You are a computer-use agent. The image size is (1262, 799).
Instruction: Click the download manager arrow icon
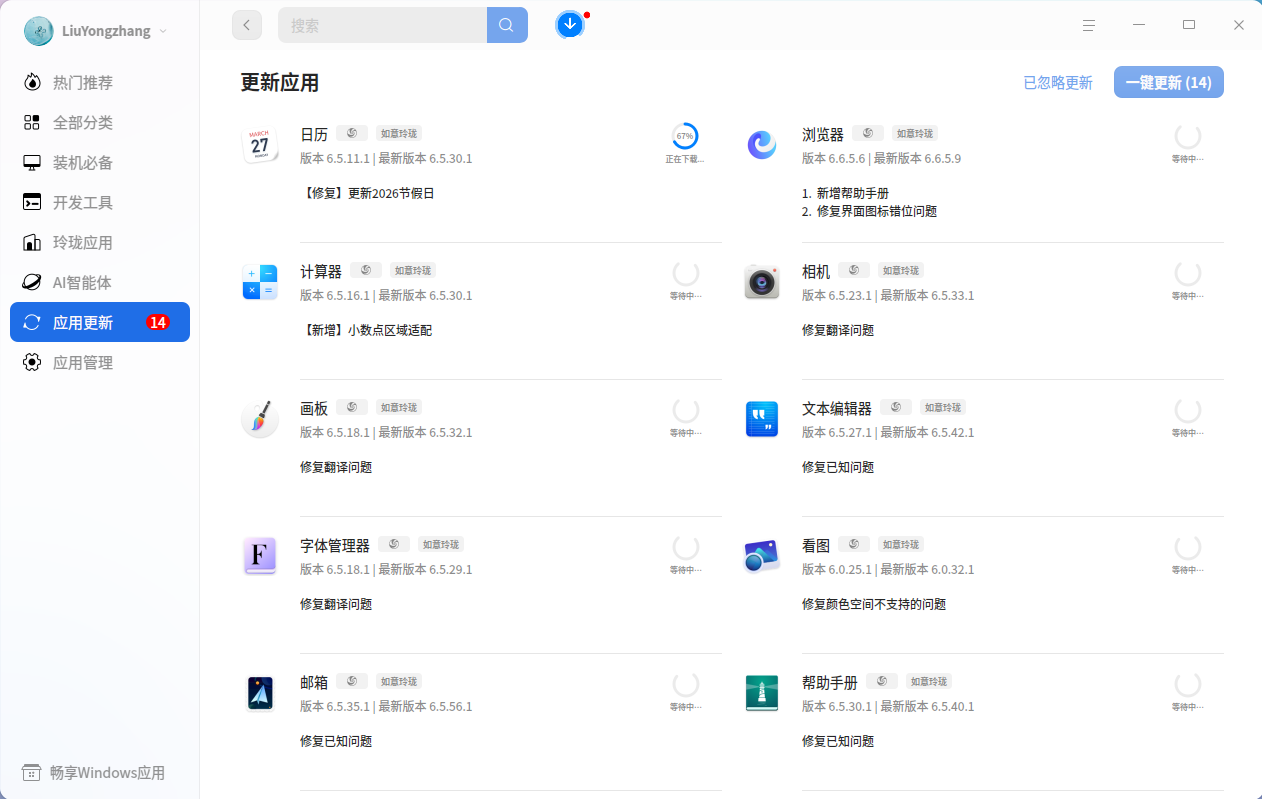570,25
